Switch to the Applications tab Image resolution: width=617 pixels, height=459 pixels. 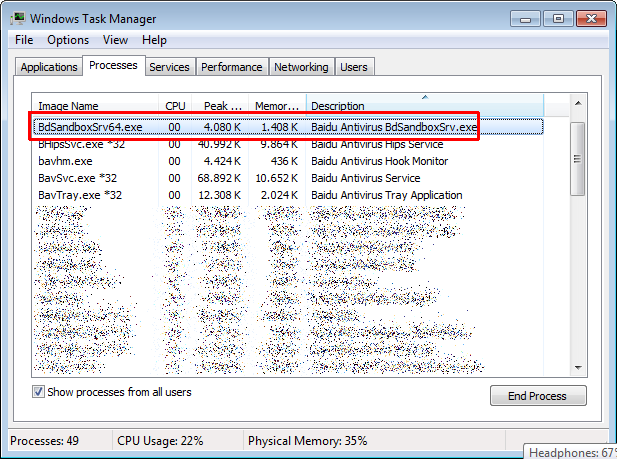pos(49,67)
